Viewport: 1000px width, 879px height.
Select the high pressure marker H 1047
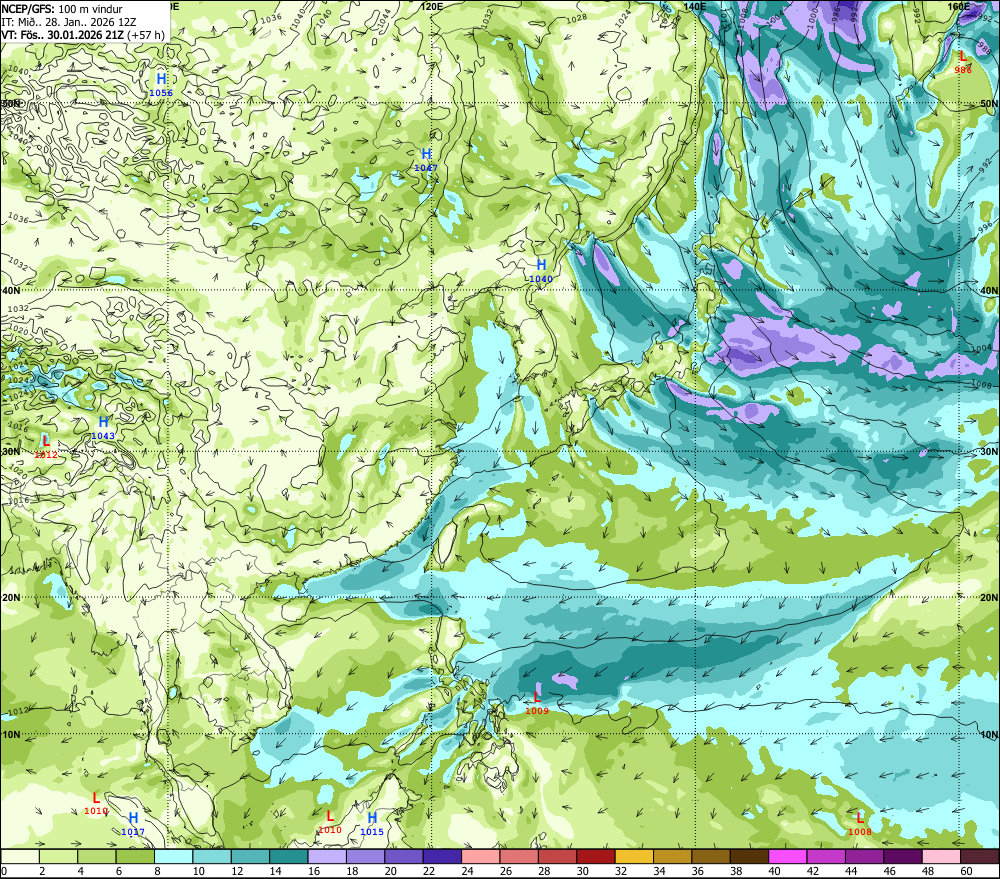click(426, 159)
